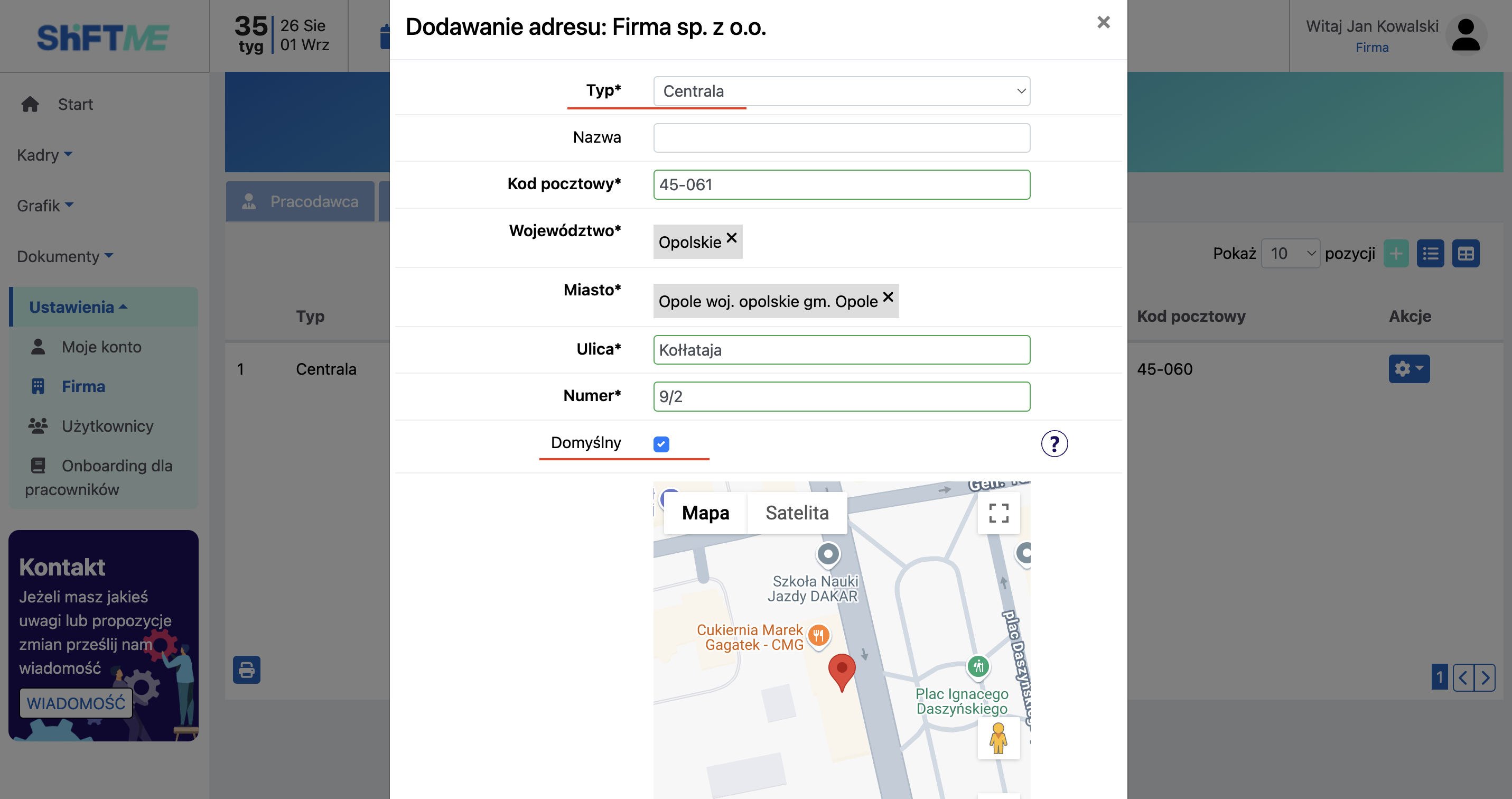The width and height of the screenshot is (1512, 799).
Task: Remove the Opolskie województwo tag
Action: tap(731, 238)
